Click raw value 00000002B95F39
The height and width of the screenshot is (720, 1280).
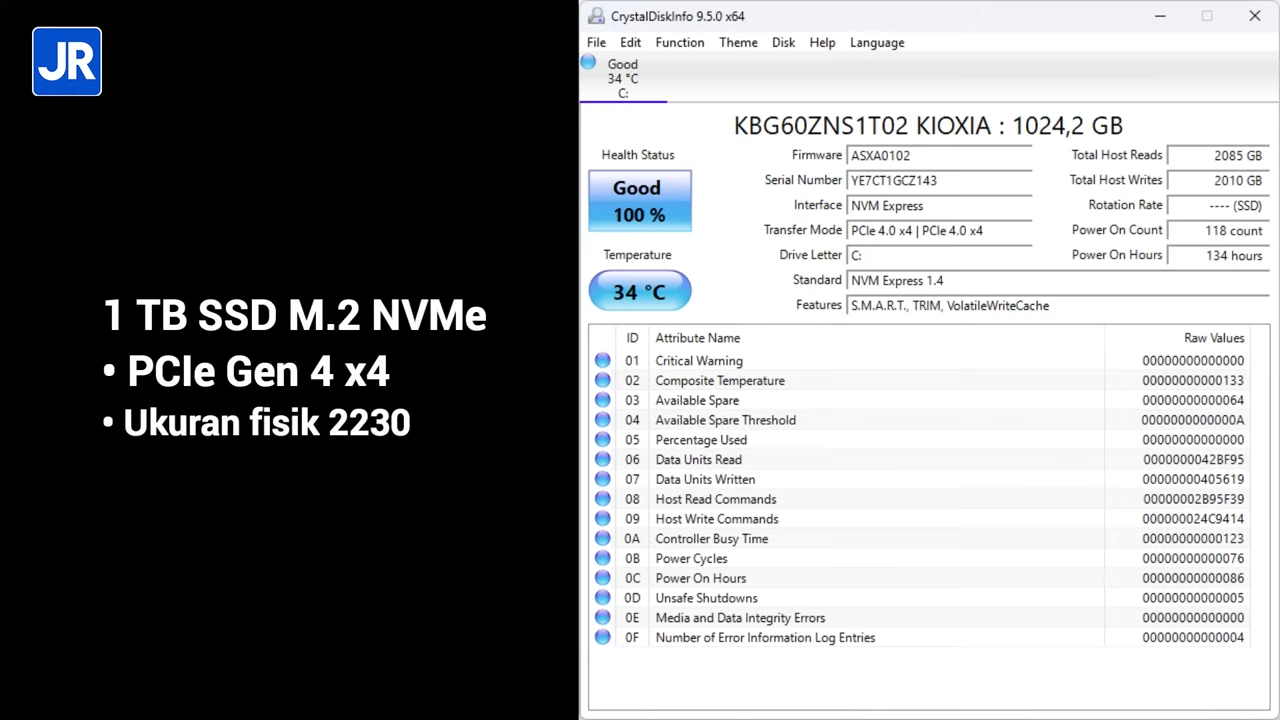1193,499
